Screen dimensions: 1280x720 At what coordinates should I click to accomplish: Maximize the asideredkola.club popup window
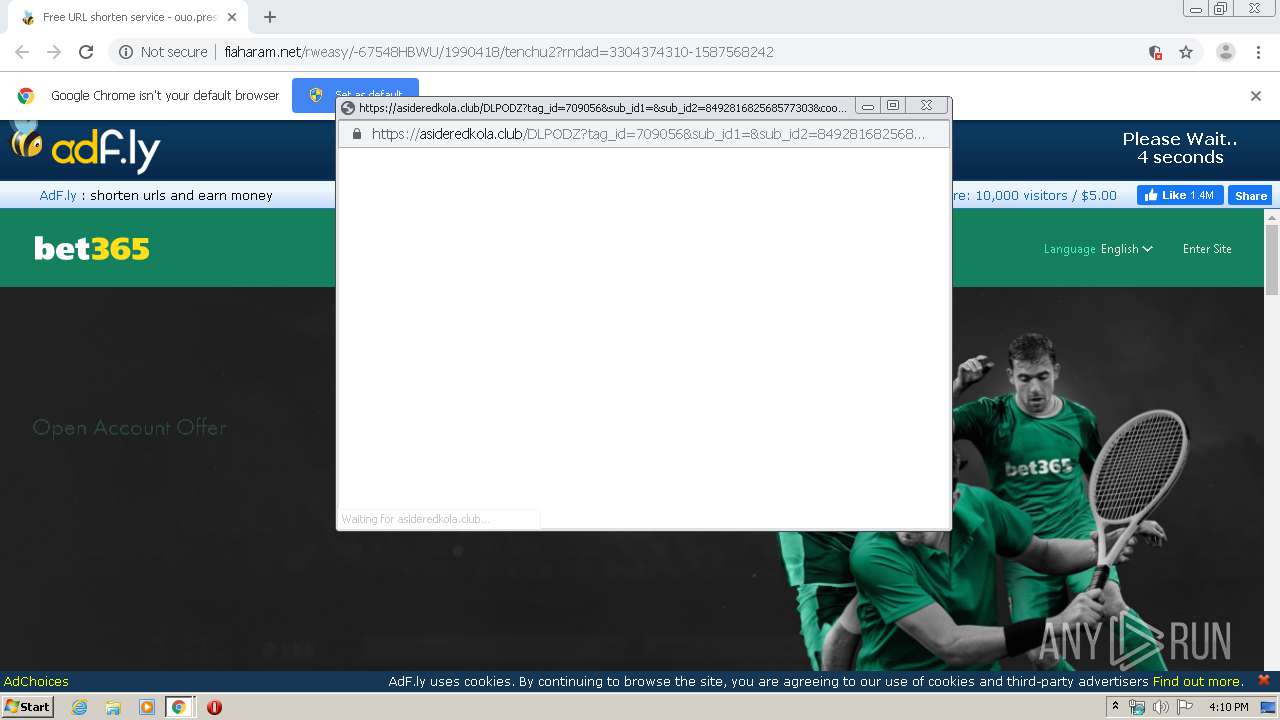[x=893, y=106]
